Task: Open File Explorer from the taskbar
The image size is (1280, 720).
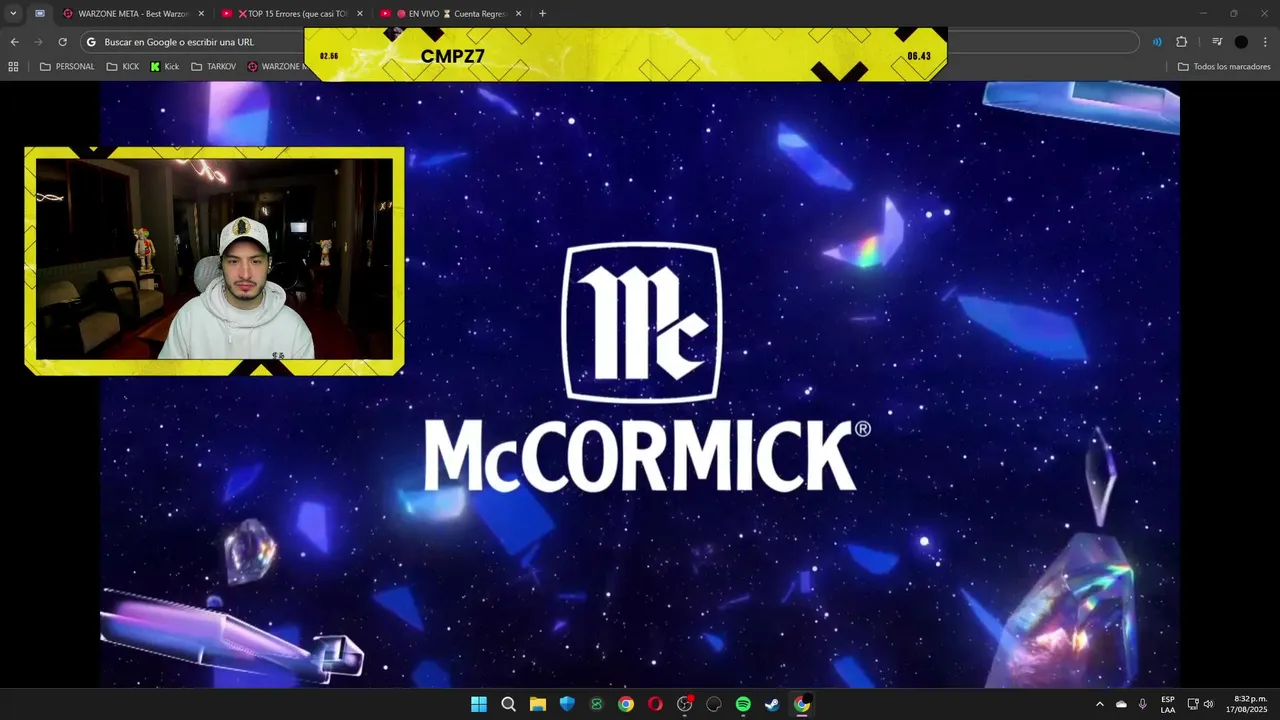Action: click(538, 704)
